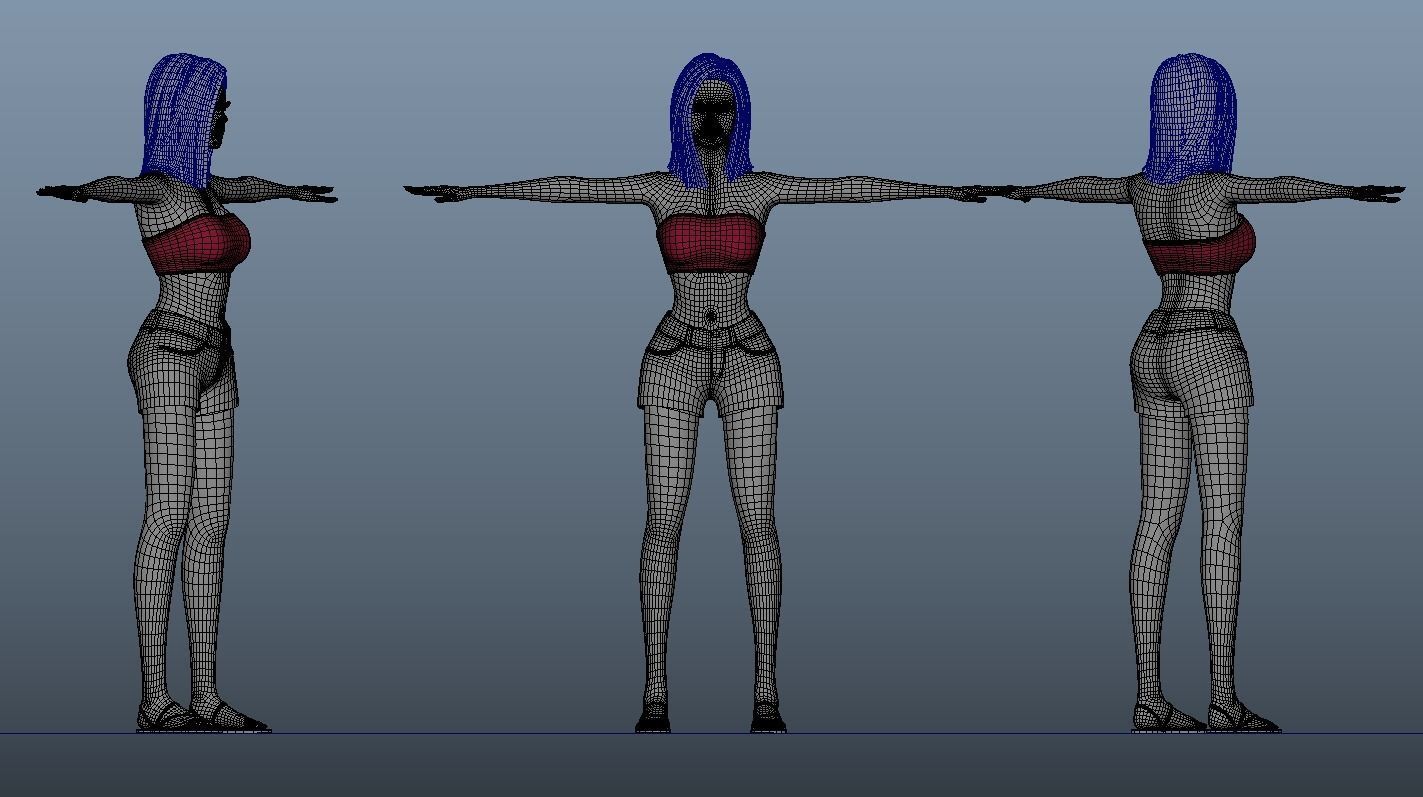
Task: Select the shorts on the side-view model
Action: pyautogui.click(x=184, y=362)
